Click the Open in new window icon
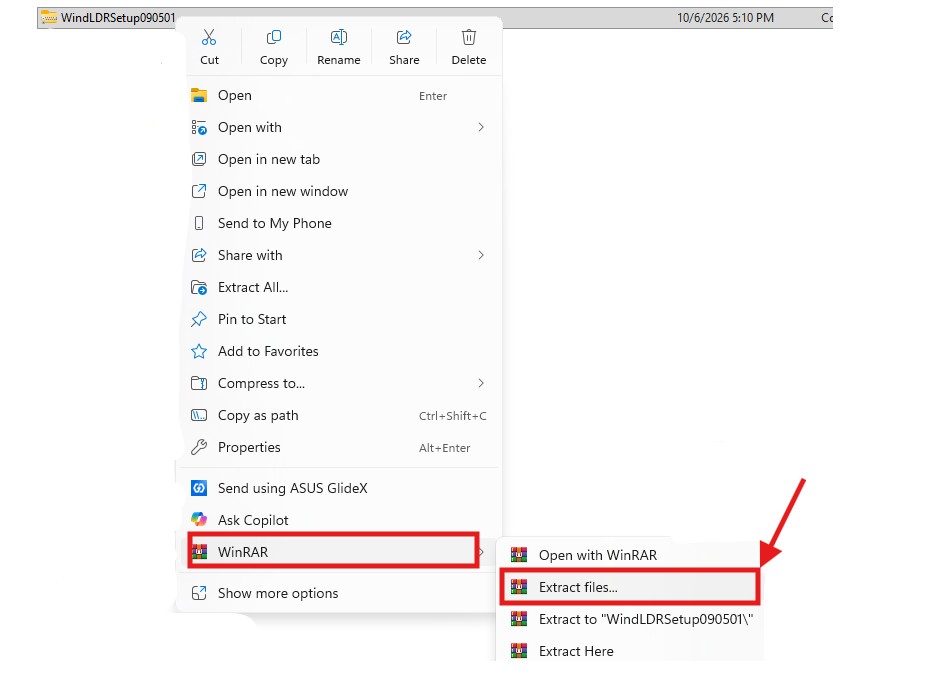This screenshot has width=932, height=681. pyautogui.click(x=199, y=191)
